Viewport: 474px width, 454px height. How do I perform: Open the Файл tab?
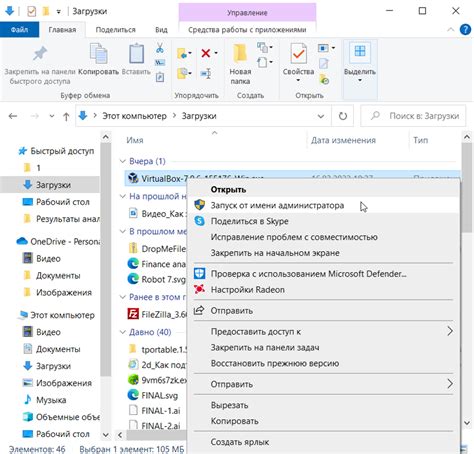[19, 30]
